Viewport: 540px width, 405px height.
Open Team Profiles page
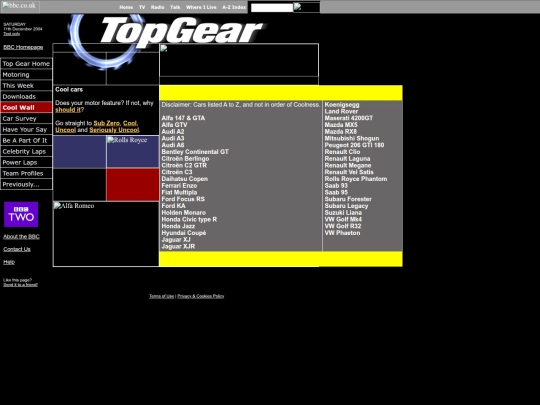[x=26, y=174]
